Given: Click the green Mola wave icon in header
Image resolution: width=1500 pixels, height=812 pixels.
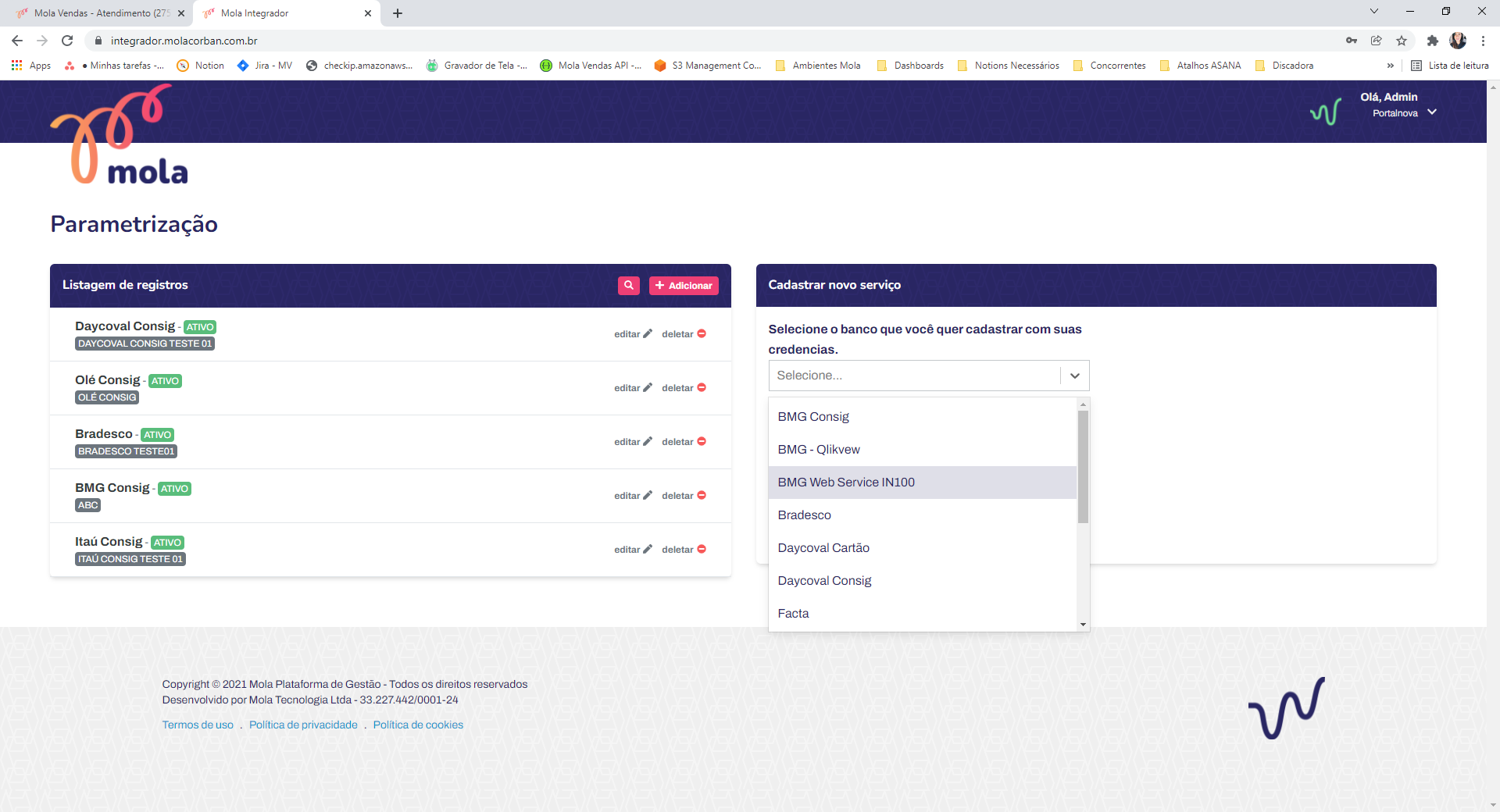Looking at the screenshot, I should pyautogui.click(x=1326, y=112).
